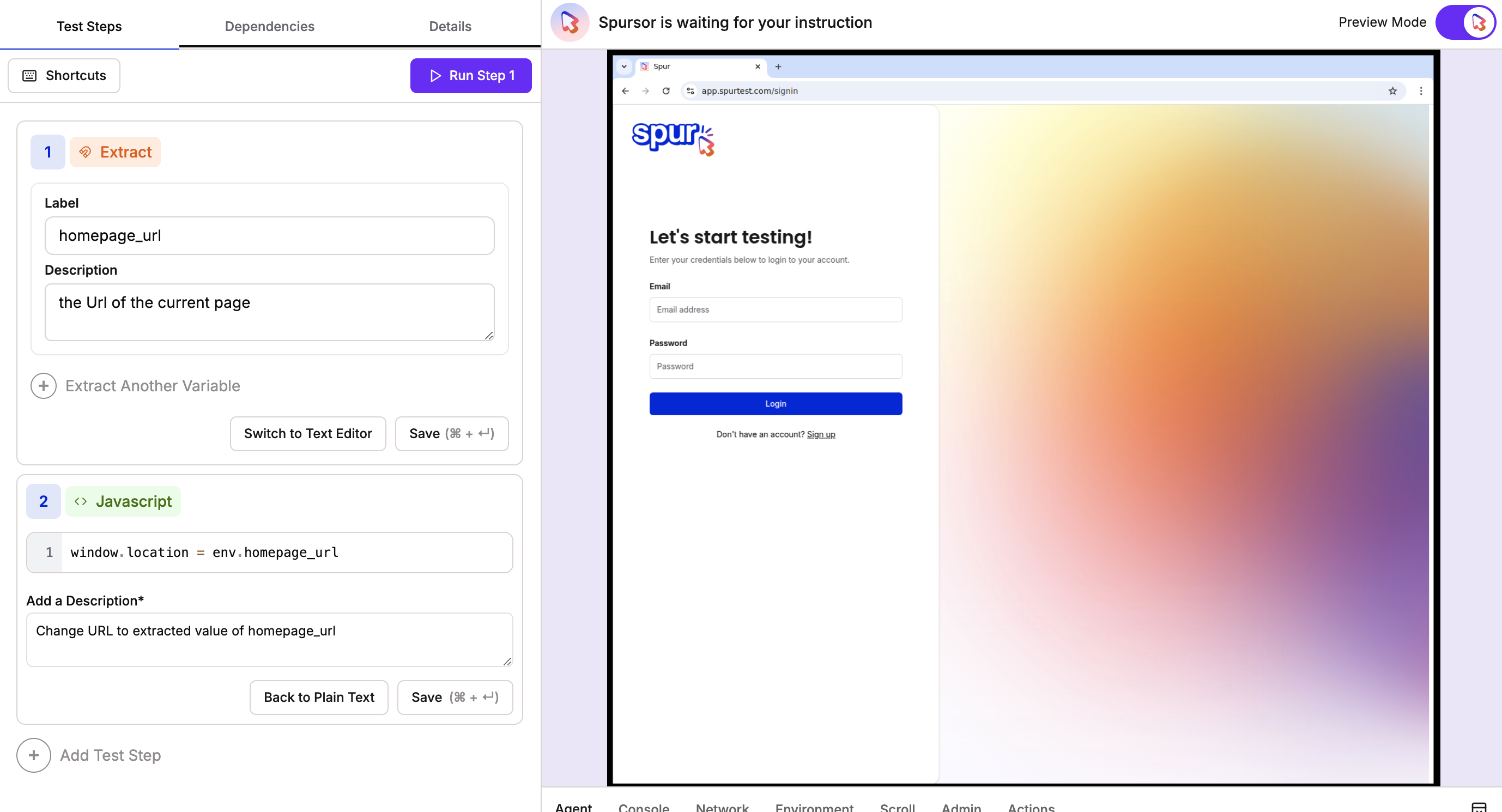Click the browser reload icon
The width and height of the screenshot is (1502, 812).
(x=665, y=91)
